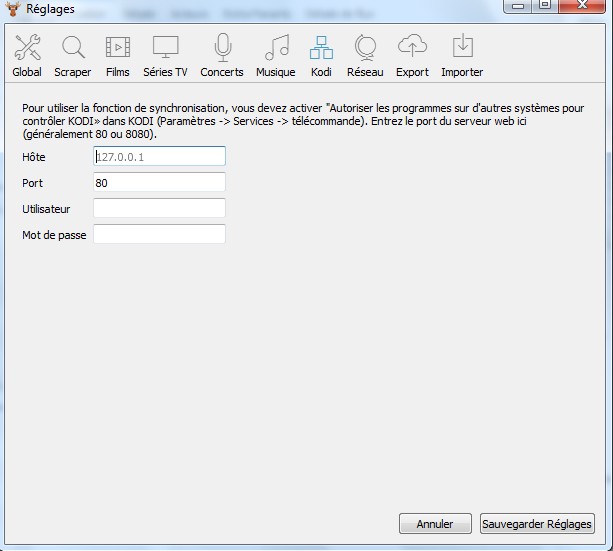
Task: Click the MediaElch app icon in title bar
Action: coord(13,9)
